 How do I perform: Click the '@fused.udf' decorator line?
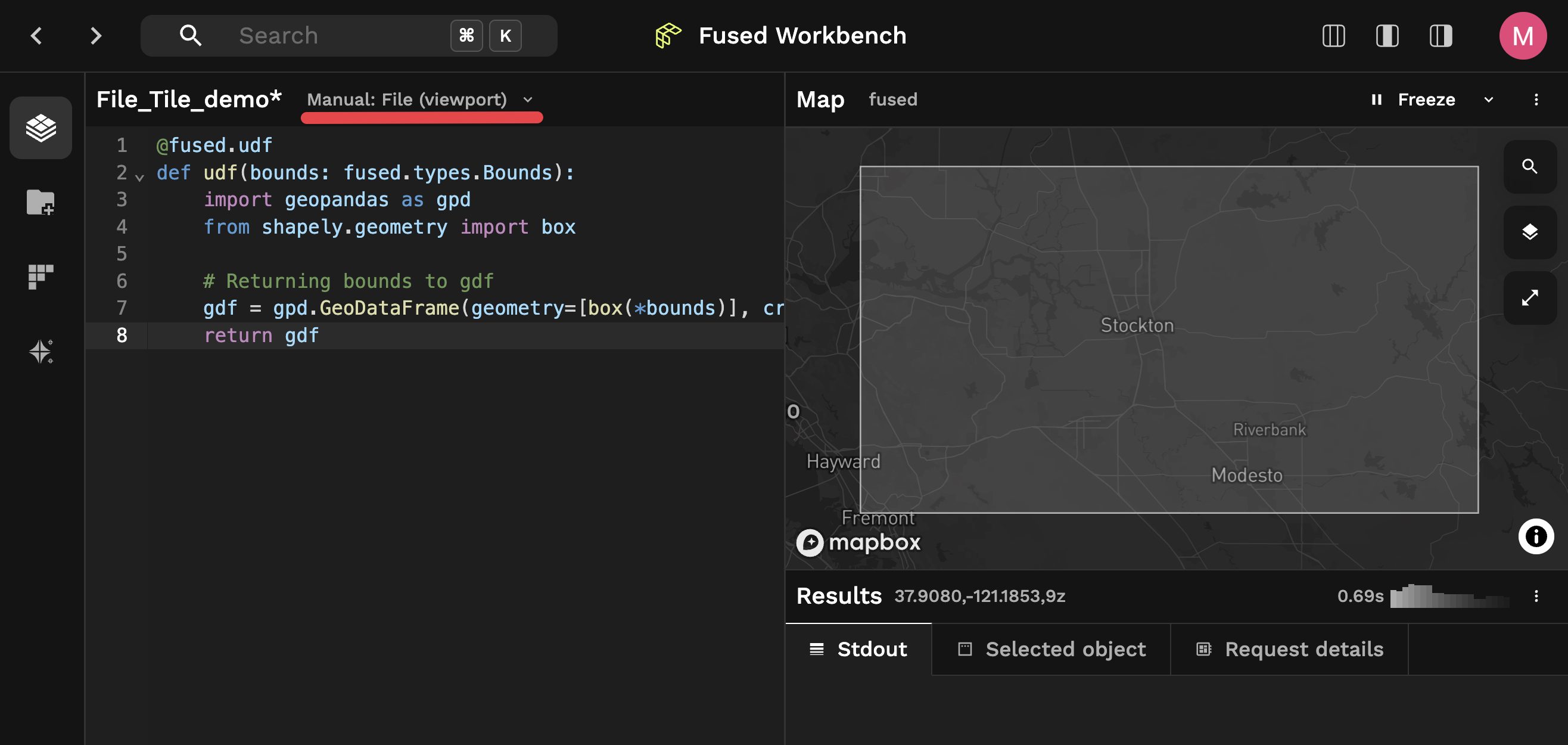click(x=214, y=145)
